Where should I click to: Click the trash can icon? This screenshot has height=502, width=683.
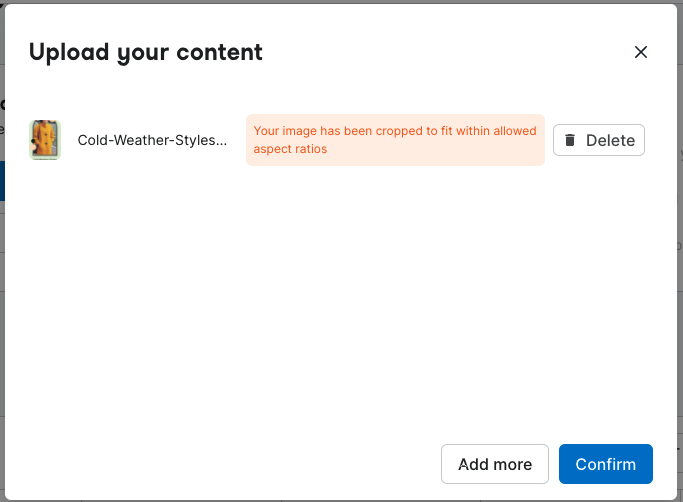570,140
